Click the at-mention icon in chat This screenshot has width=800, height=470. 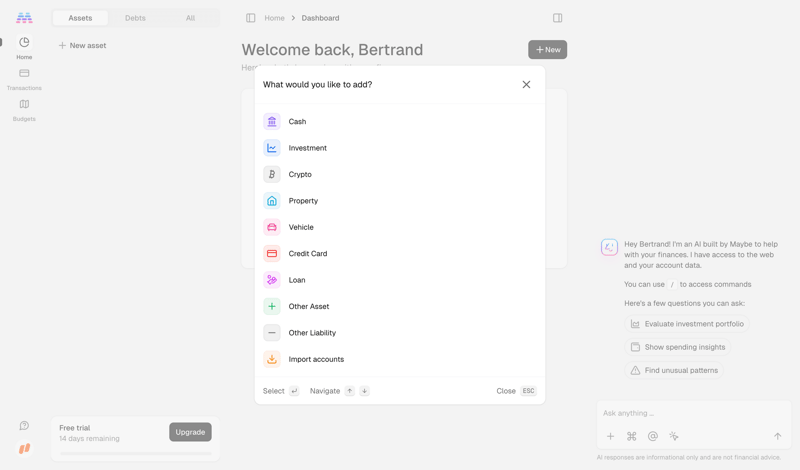[653, 436]
